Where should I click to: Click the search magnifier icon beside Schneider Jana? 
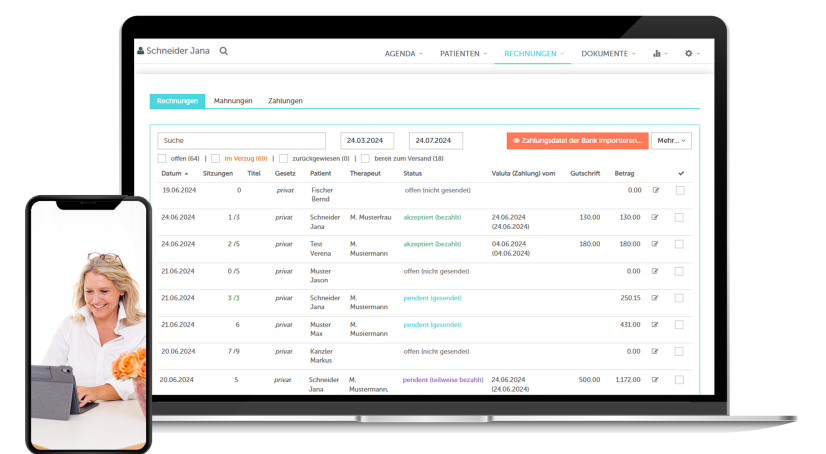click(224, 51)
